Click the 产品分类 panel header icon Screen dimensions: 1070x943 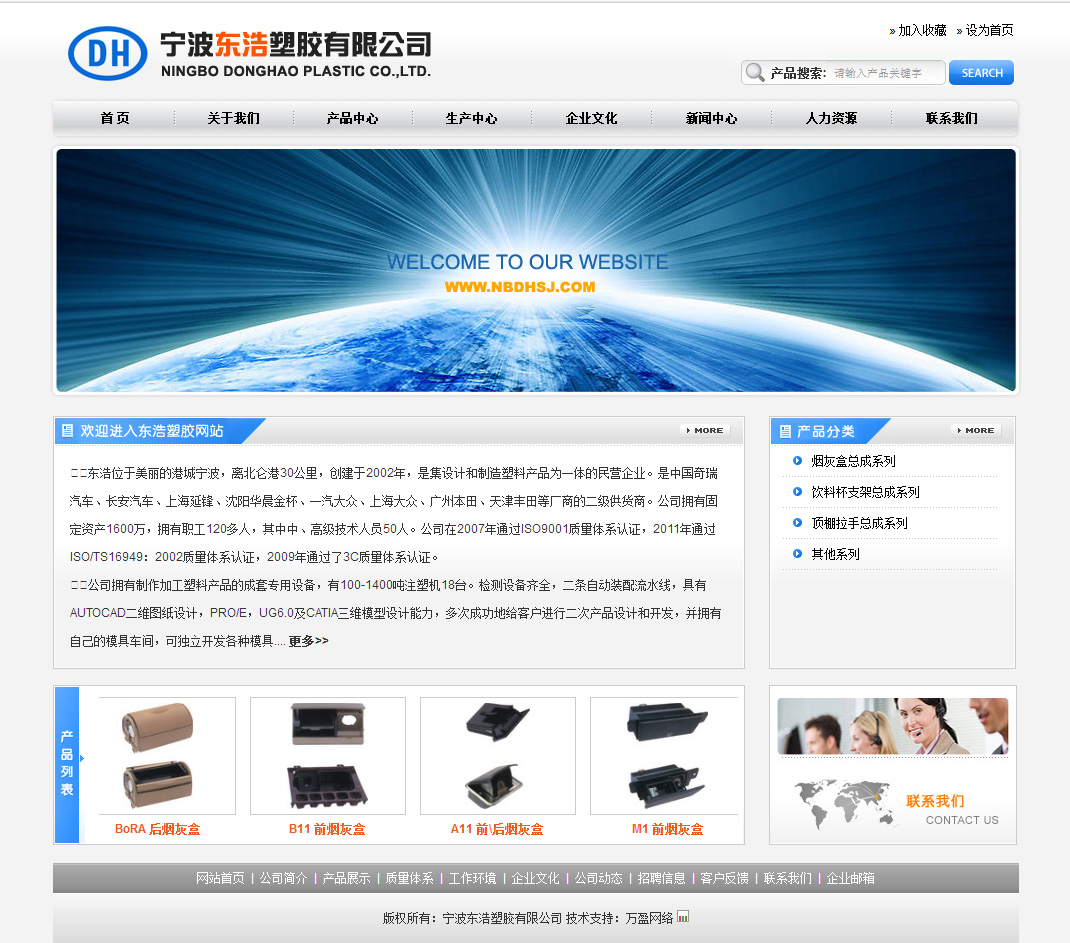[783, 431]
